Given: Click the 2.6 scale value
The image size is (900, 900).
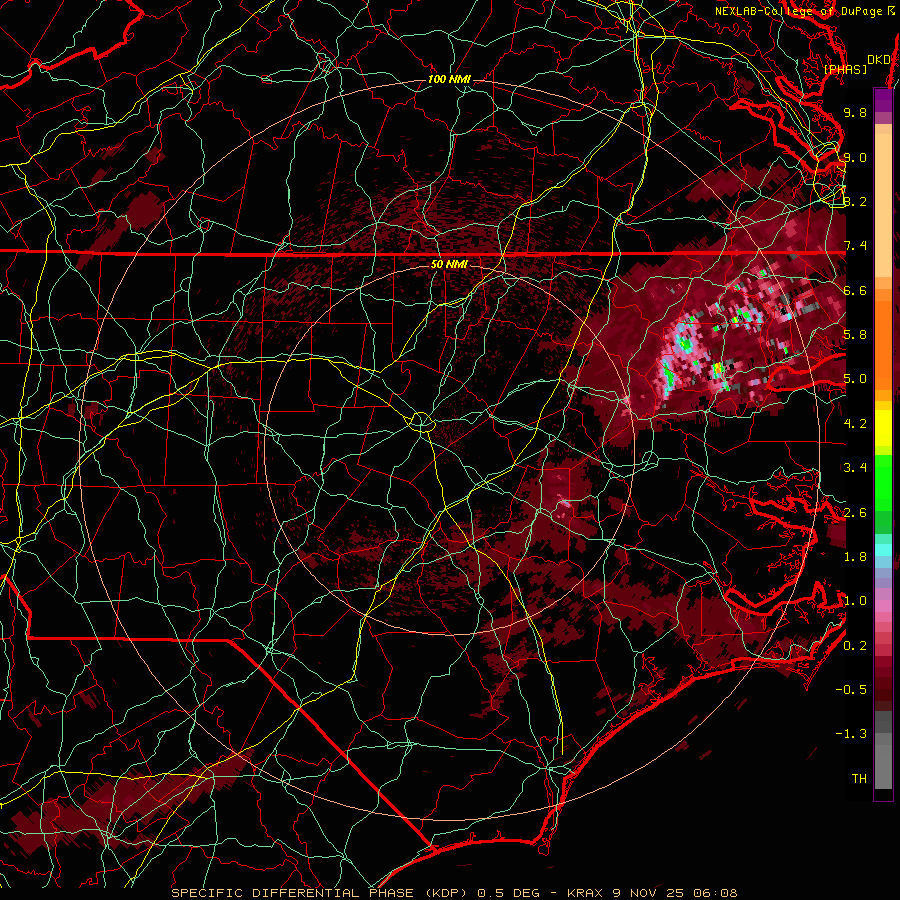Looking at the screenshot, I should point(855,513).
